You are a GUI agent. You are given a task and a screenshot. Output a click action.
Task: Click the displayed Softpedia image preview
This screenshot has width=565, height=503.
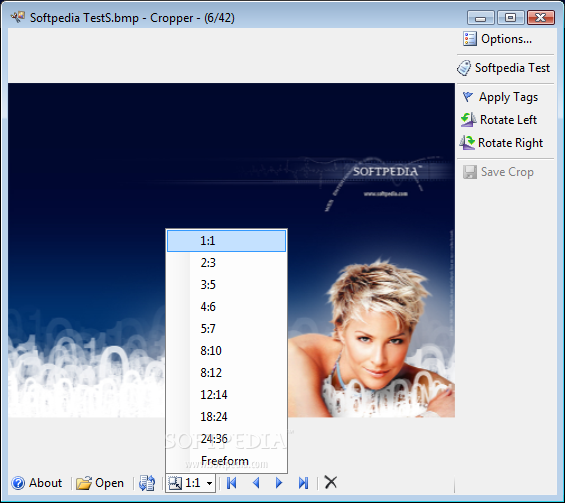click(x=231, y=250)
